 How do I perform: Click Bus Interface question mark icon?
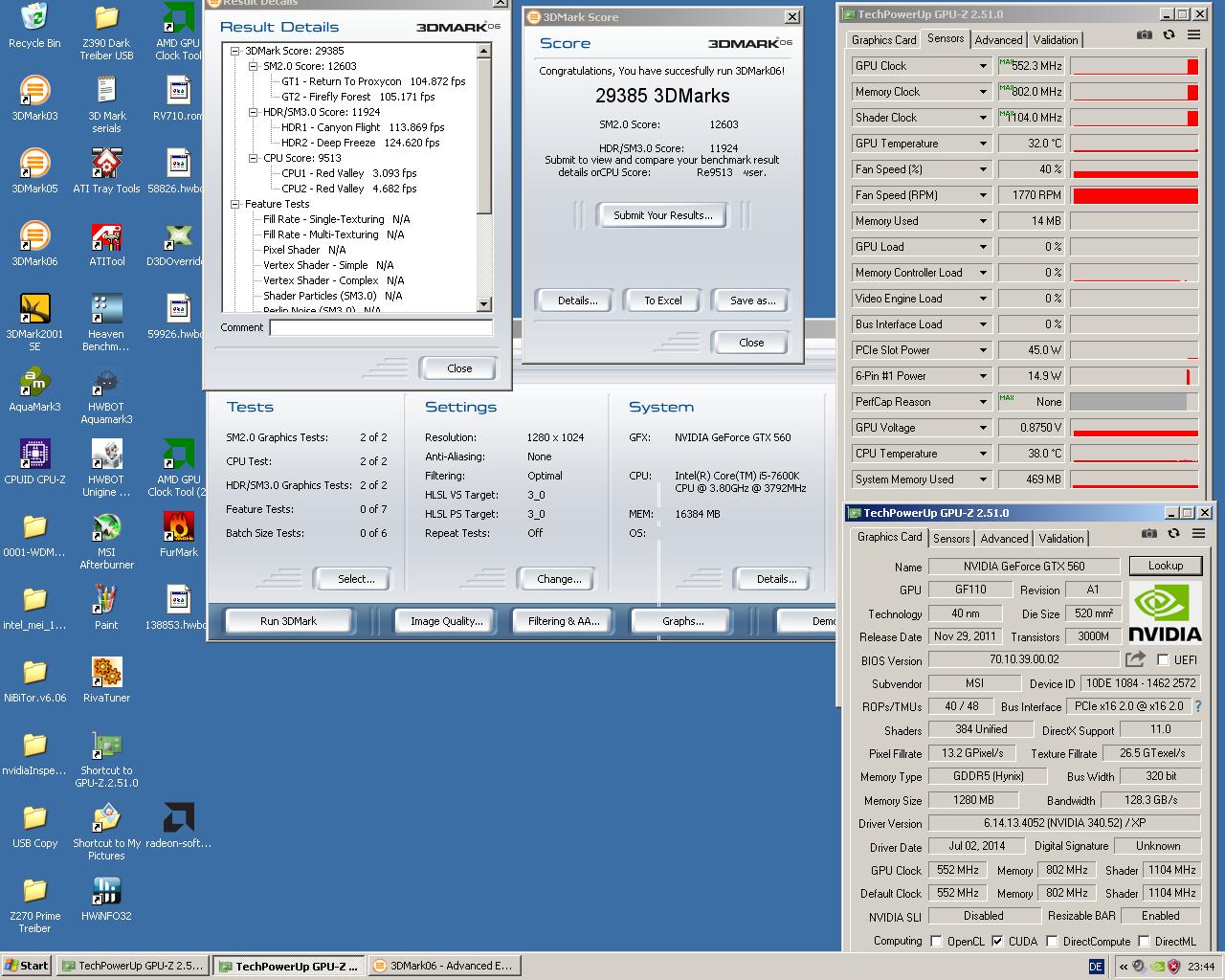tap(1197, 706)
